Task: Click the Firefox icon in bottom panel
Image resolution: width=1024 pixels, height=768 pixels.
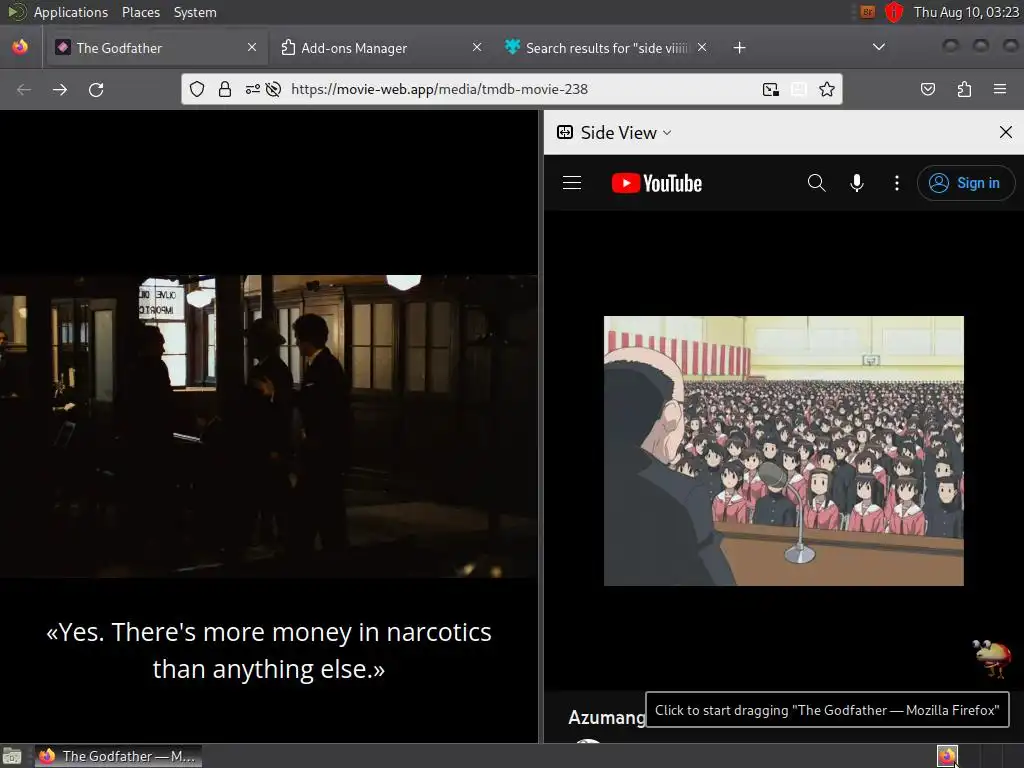Action: (947, 756)
